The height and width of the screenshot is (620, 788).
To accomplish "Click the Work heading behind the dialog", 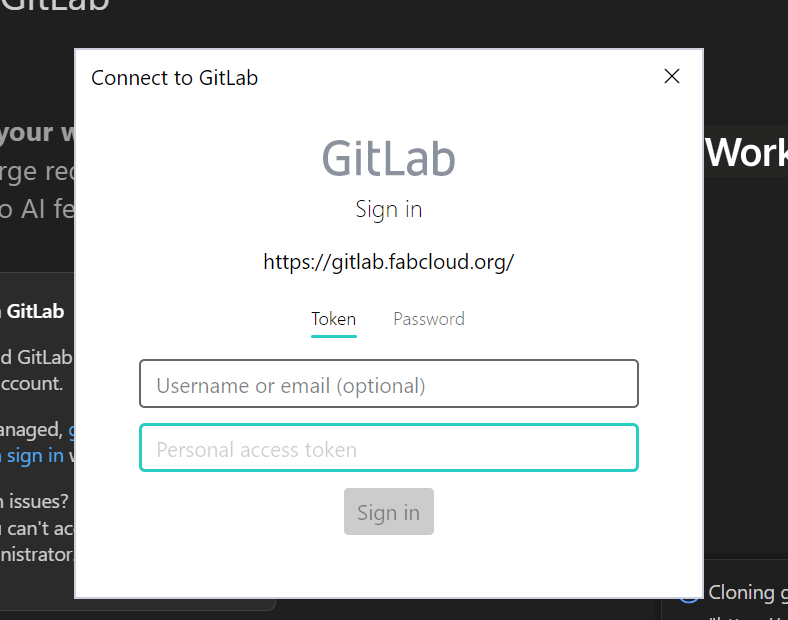I will click(x=746, y=153).
